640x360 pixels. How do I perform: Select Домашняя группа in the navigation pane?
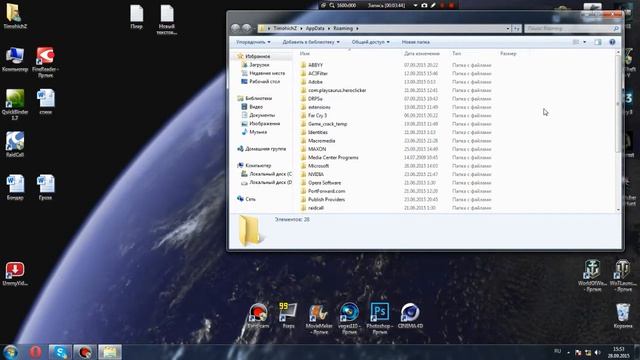coord(265,149)
